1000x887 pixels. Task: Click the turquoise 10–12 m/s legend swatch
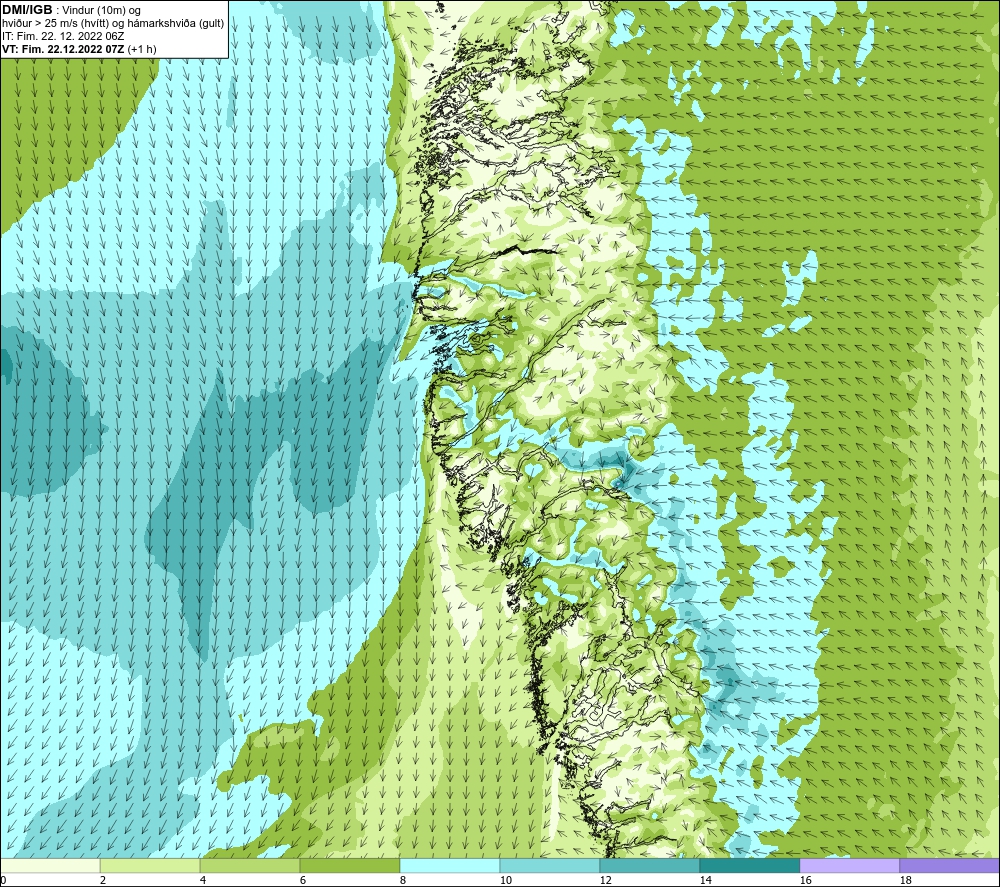coord(549,865)
